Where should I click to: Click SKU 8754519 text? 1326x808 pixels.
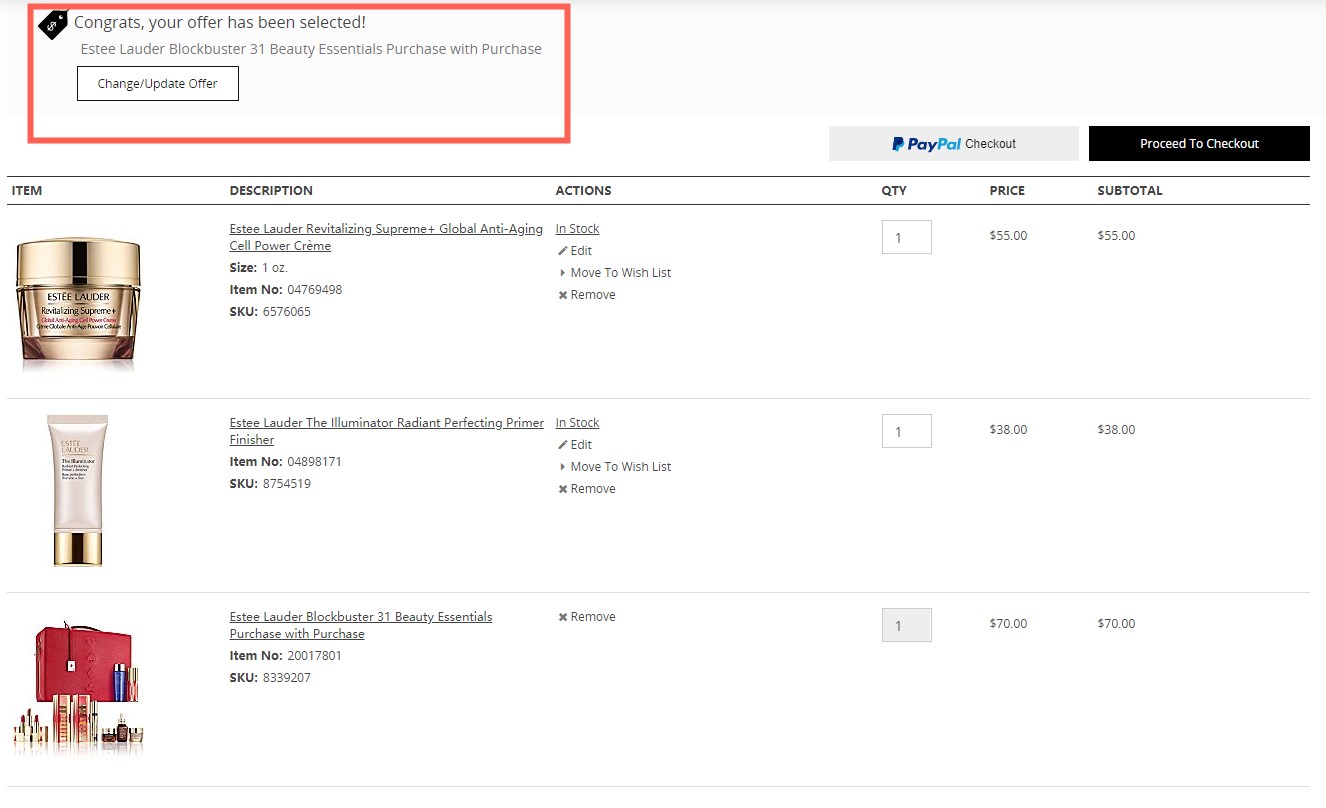click(270, 484)
